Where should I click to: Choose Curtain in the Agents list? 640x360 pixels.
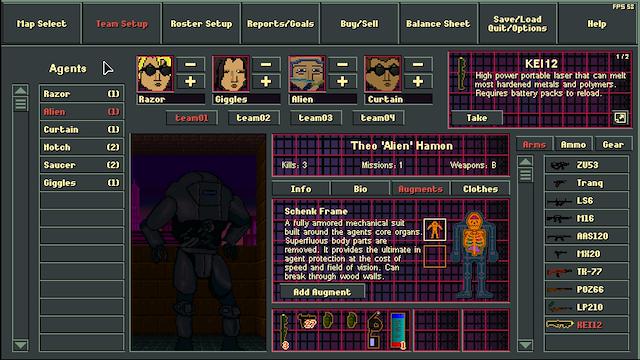(82, 129)
